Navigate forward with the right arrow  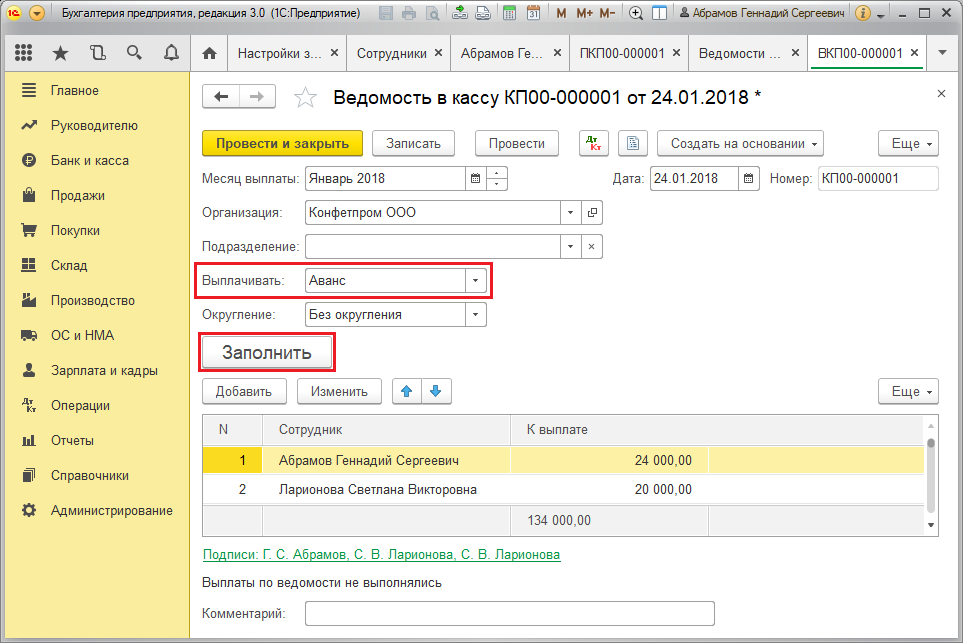[257, 96]
